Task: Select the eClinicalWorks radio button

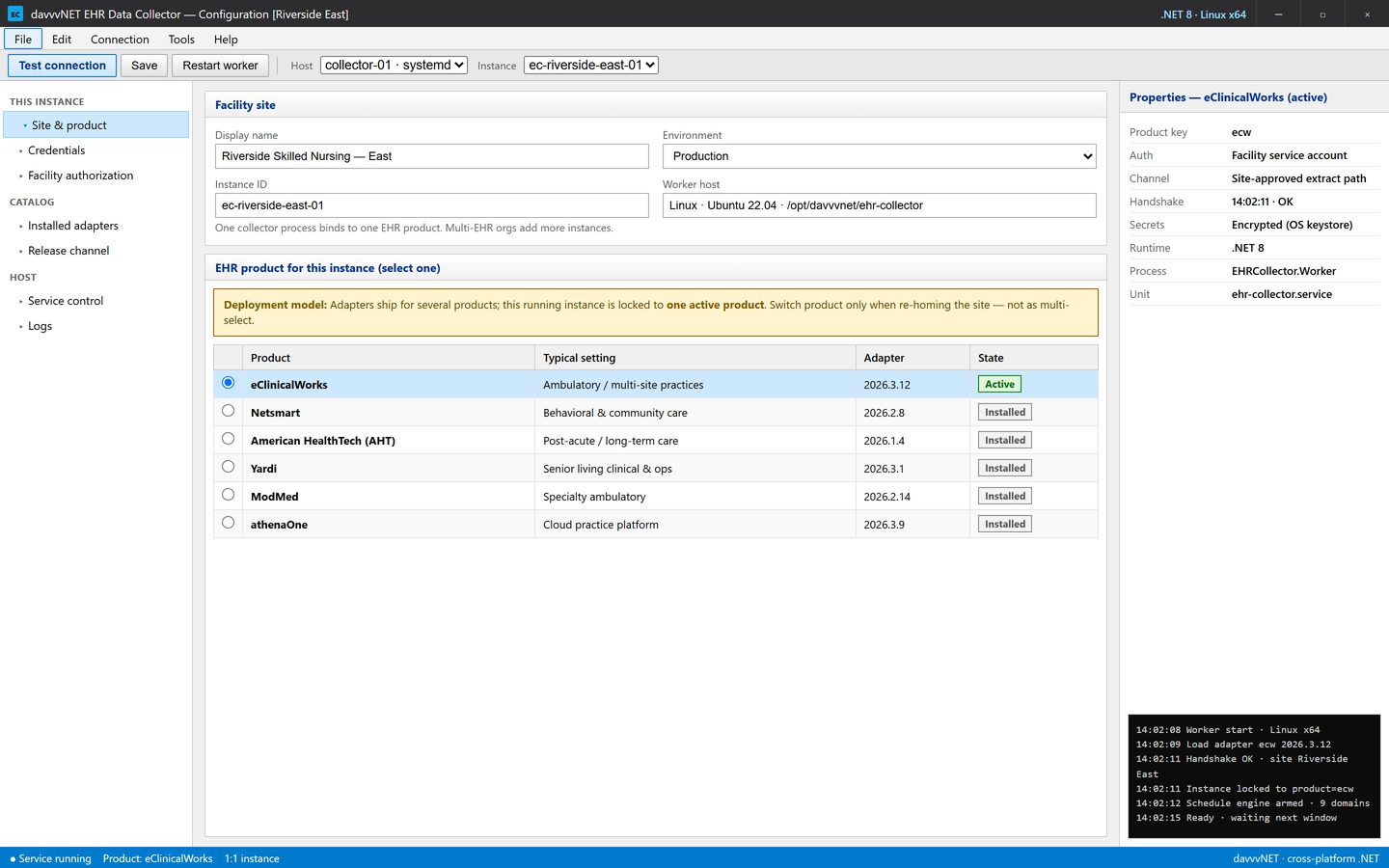Action: click(x=228, y=383)
